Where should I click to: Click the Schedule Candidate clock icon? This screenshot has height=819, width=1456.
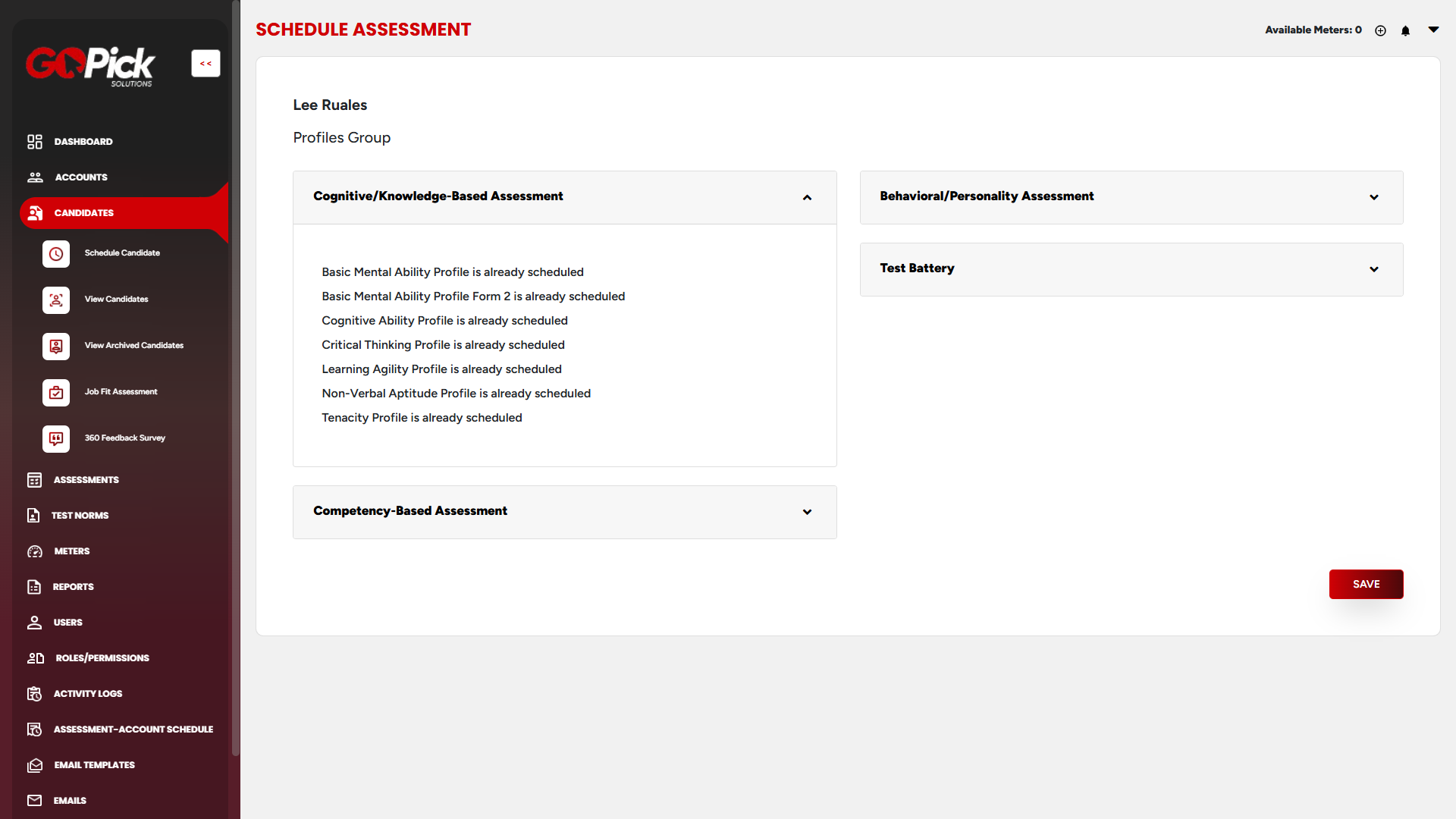click(56, 254)
